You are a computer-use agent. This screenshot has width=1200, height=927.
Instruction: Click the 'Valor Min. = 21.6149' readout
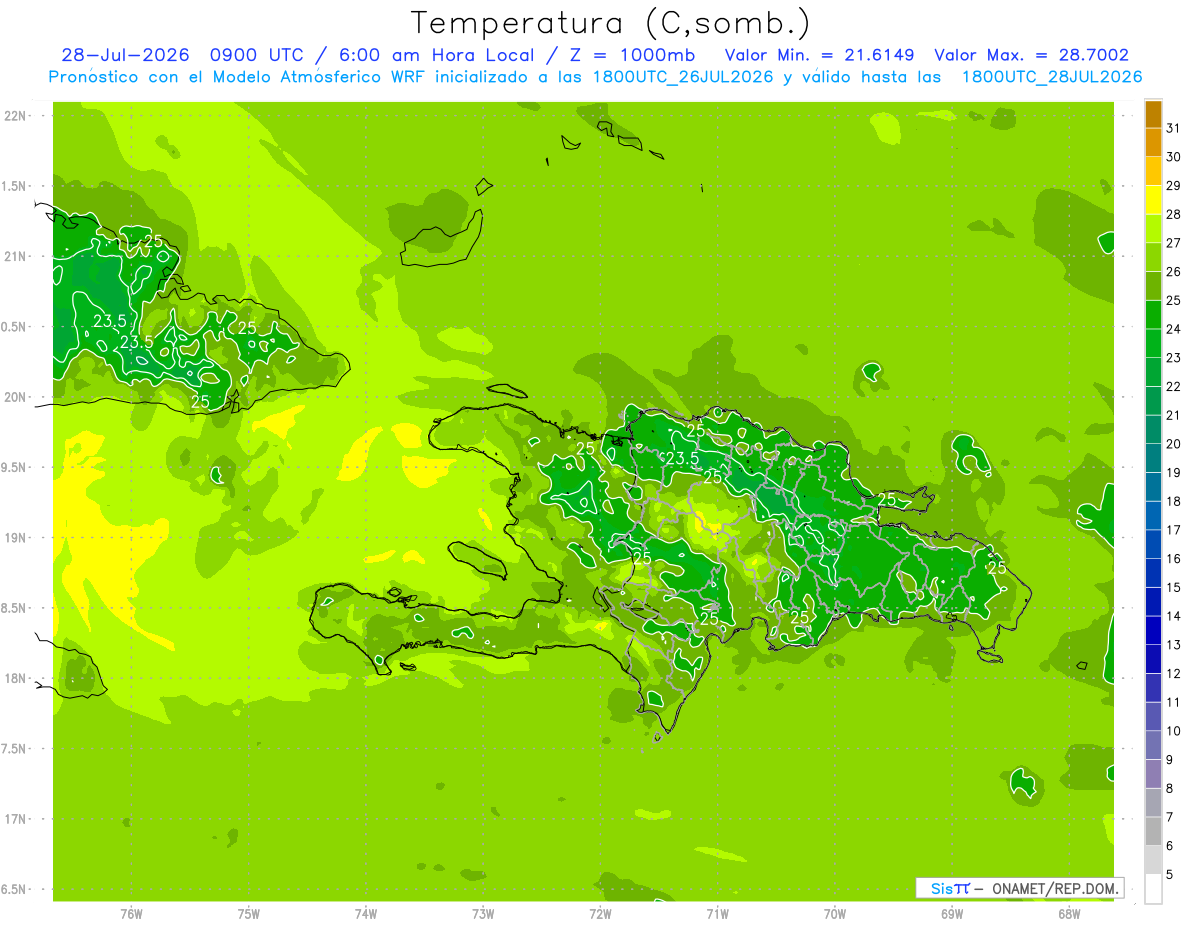(x=819, y=55)
